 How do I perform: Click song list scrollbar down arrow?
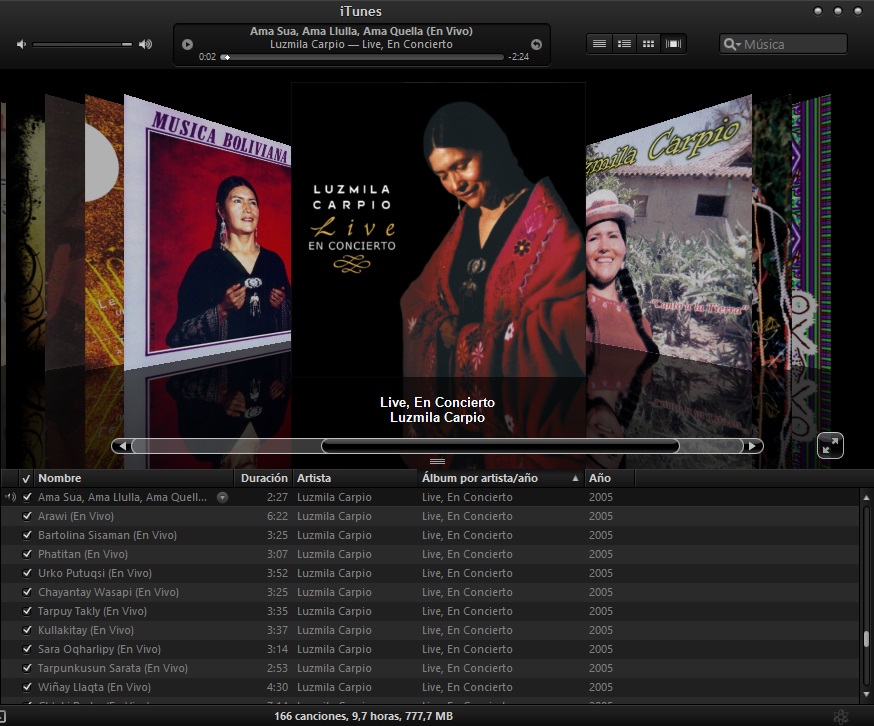pyautogui.click(x=866, y=695)
